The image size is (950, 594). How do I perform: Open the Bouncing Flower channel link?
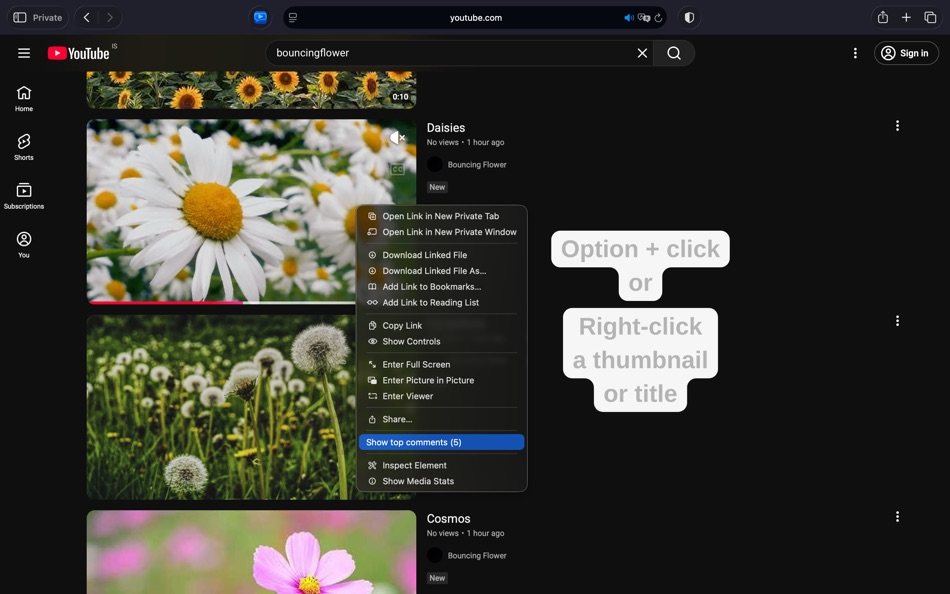pyautogui.click(x=480, y=164)
